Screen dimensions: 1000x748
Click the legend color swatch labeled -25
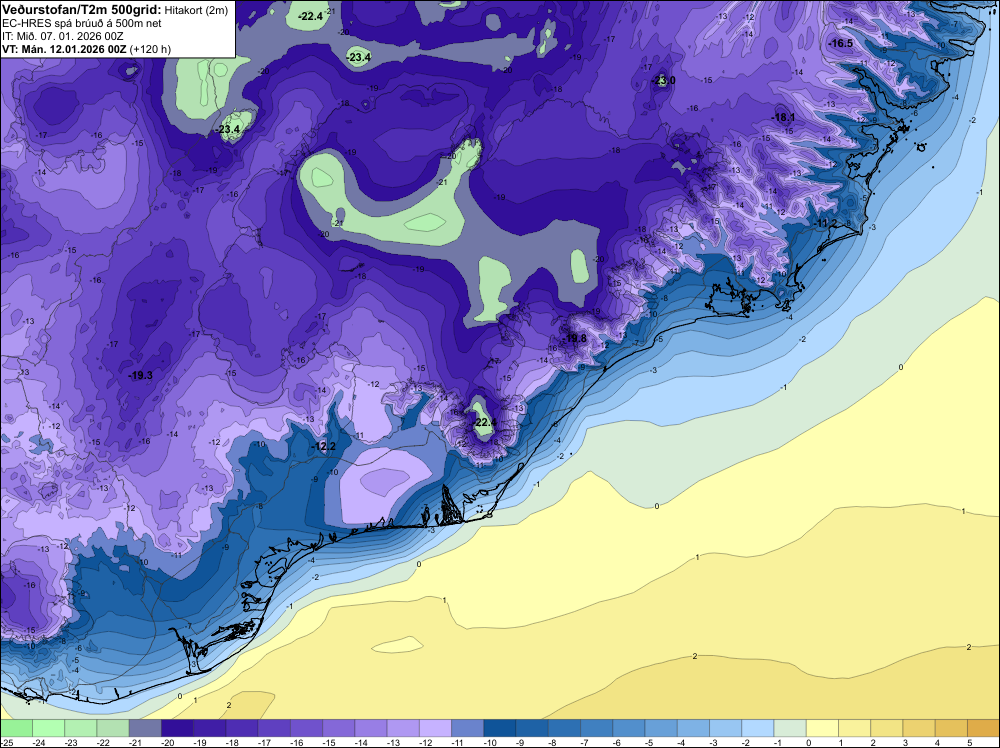click(x=16, y=728)
